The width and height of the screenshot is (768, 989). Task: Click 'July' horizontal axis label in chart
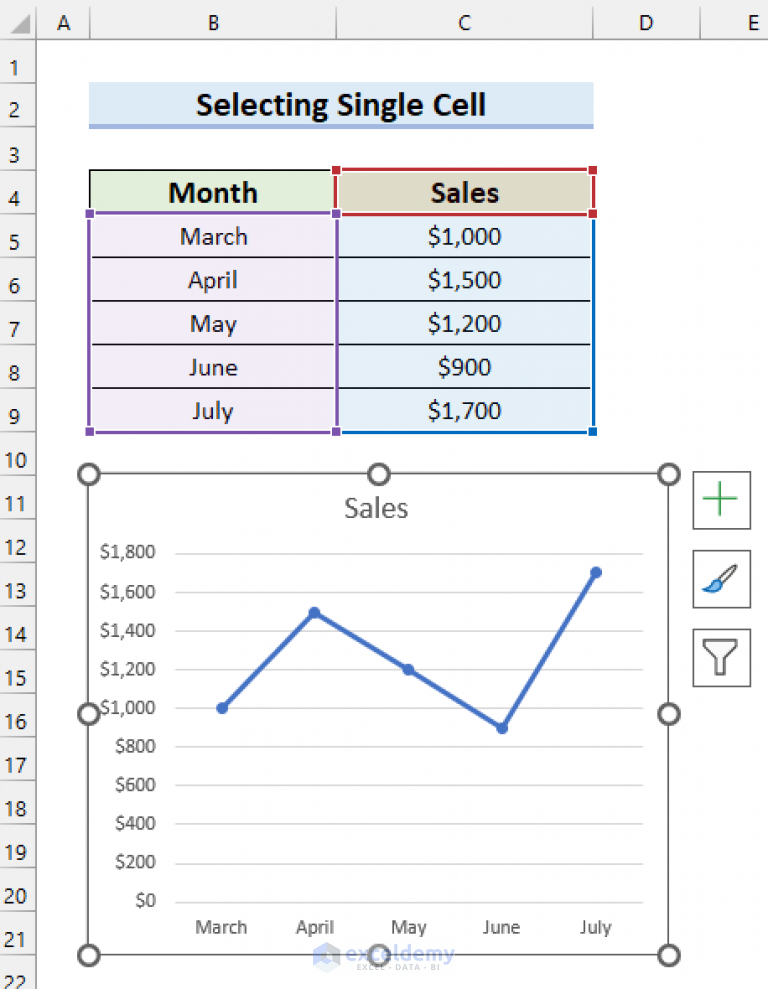click(x=595, y=927)
